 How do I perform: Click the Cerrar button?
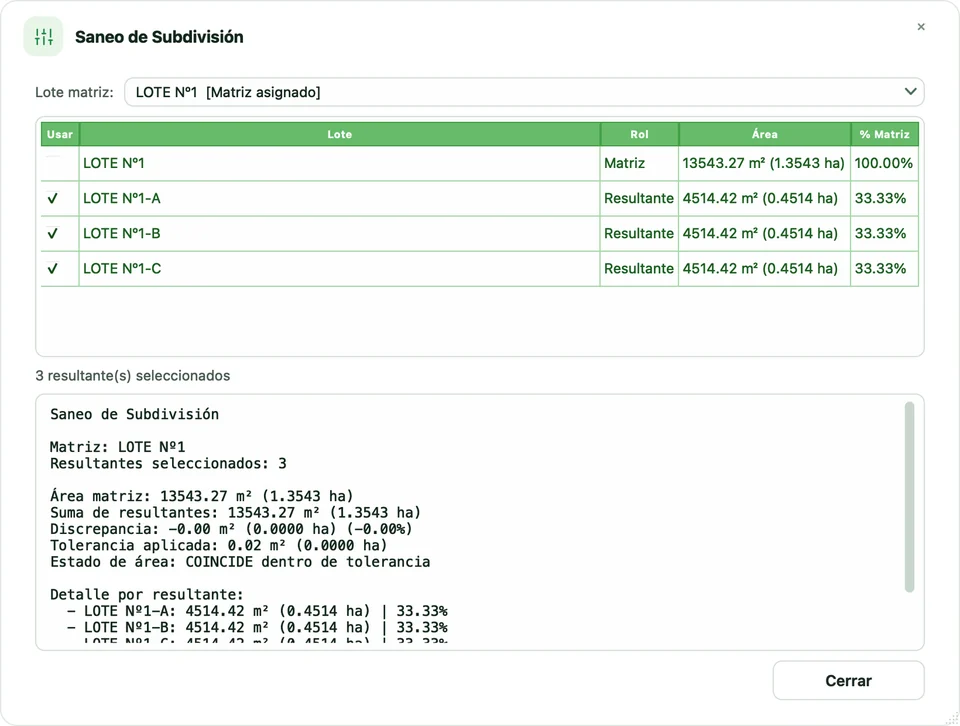pos(849,680)
